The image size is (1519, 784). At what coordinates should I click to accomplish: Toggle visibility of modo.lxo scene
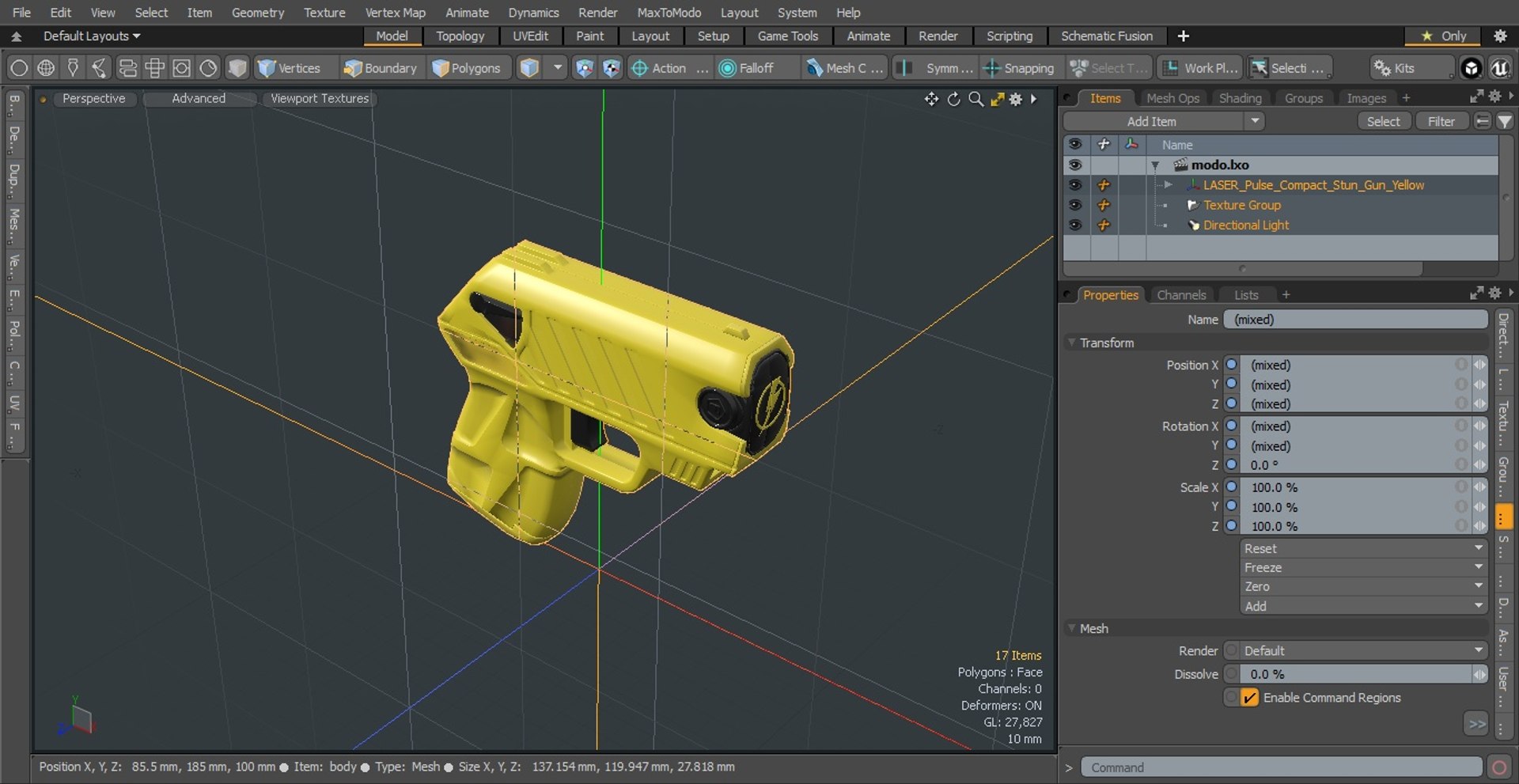[1074, 165]
